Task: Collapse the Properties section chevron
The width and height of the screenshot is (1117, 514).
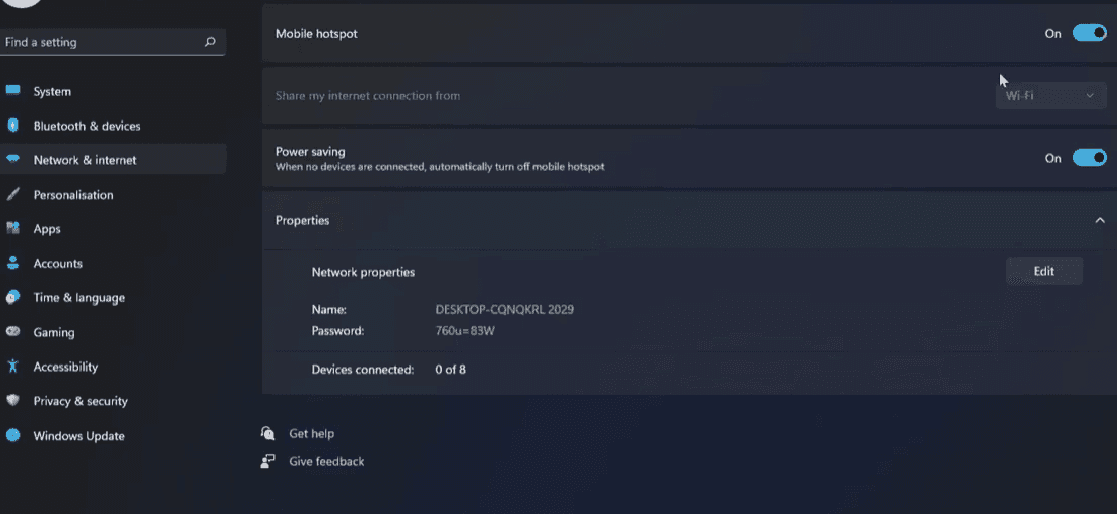Action: pyautogui.click(x=1100, y=221)
